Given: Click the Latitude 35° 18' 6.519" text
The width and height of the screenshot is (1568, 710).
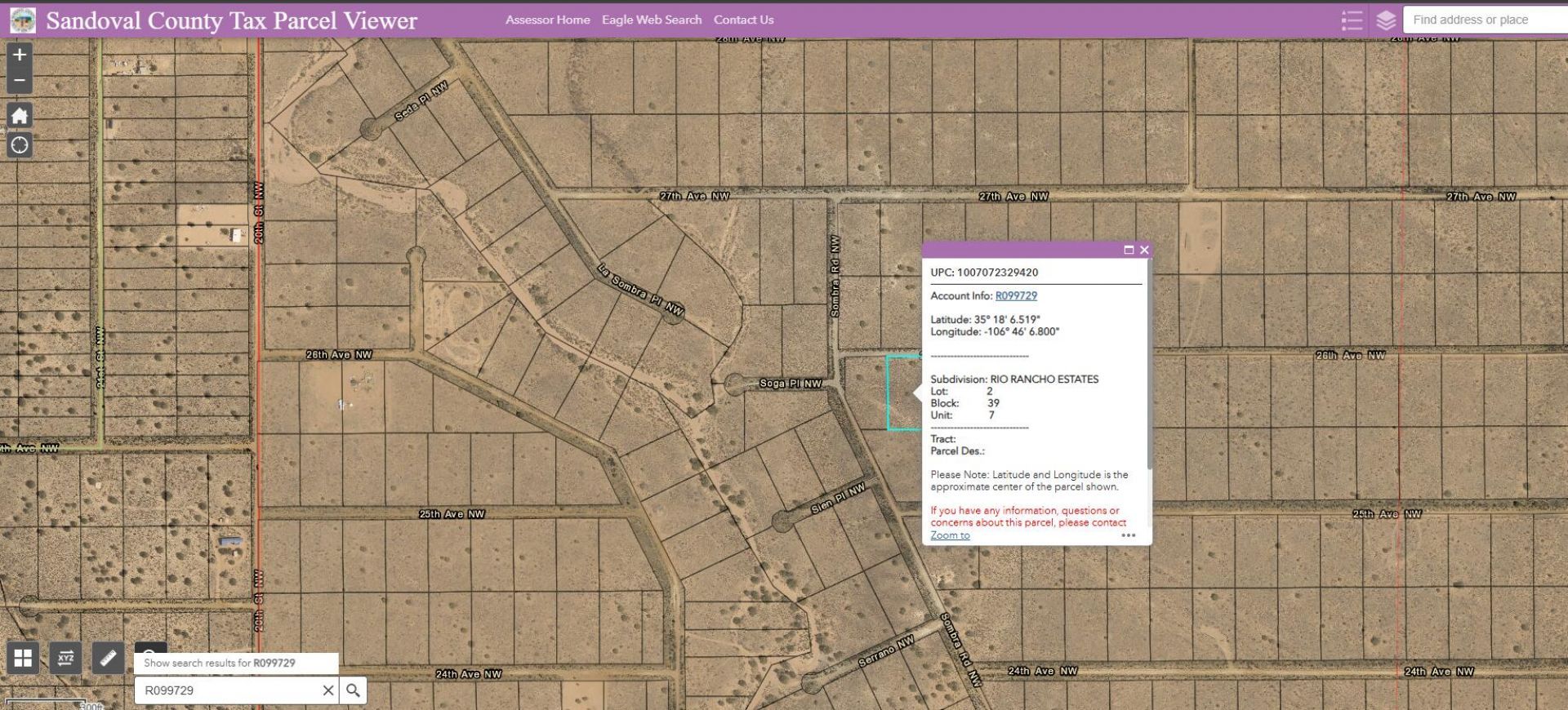Looking at the screenshot, I should [985, 320].
